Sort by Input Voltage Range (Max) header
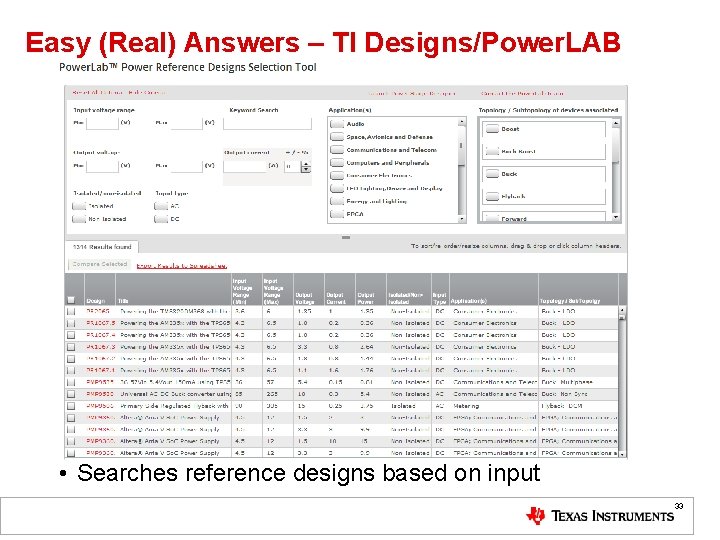 [x=278, y=289]
